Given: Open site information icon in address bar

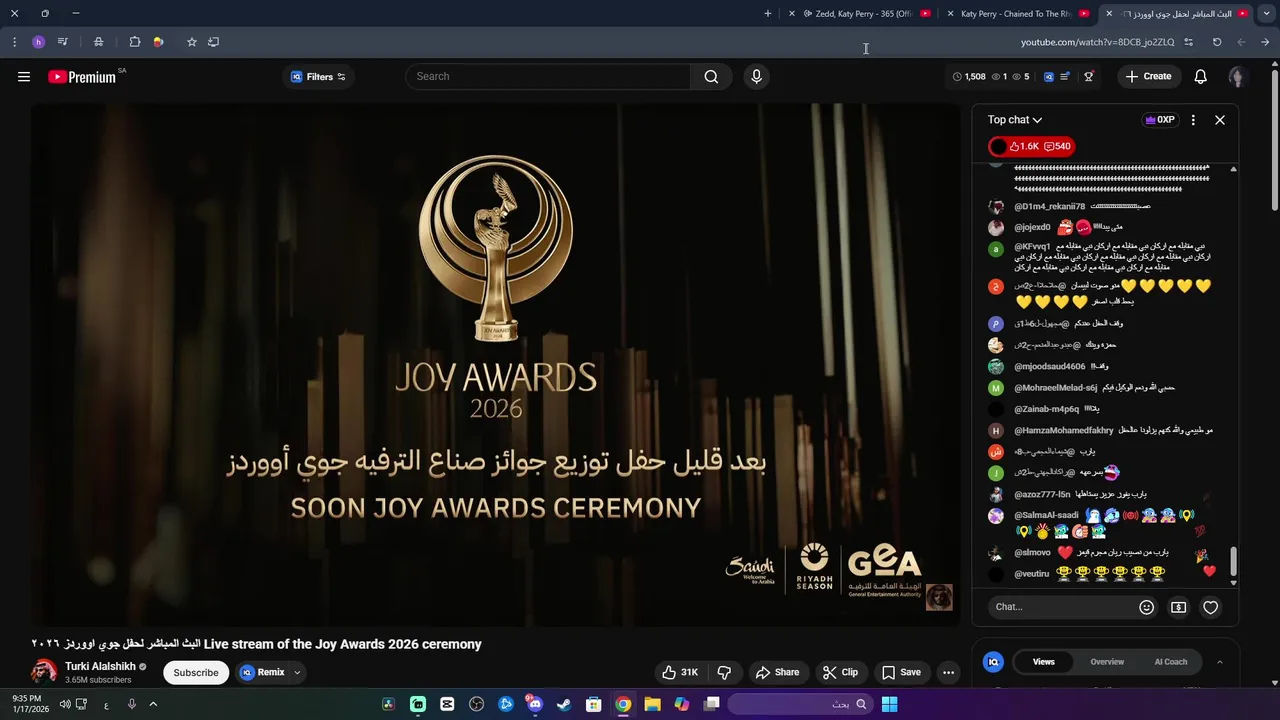Looking at the screenshot, I should tap(1188, 42).
